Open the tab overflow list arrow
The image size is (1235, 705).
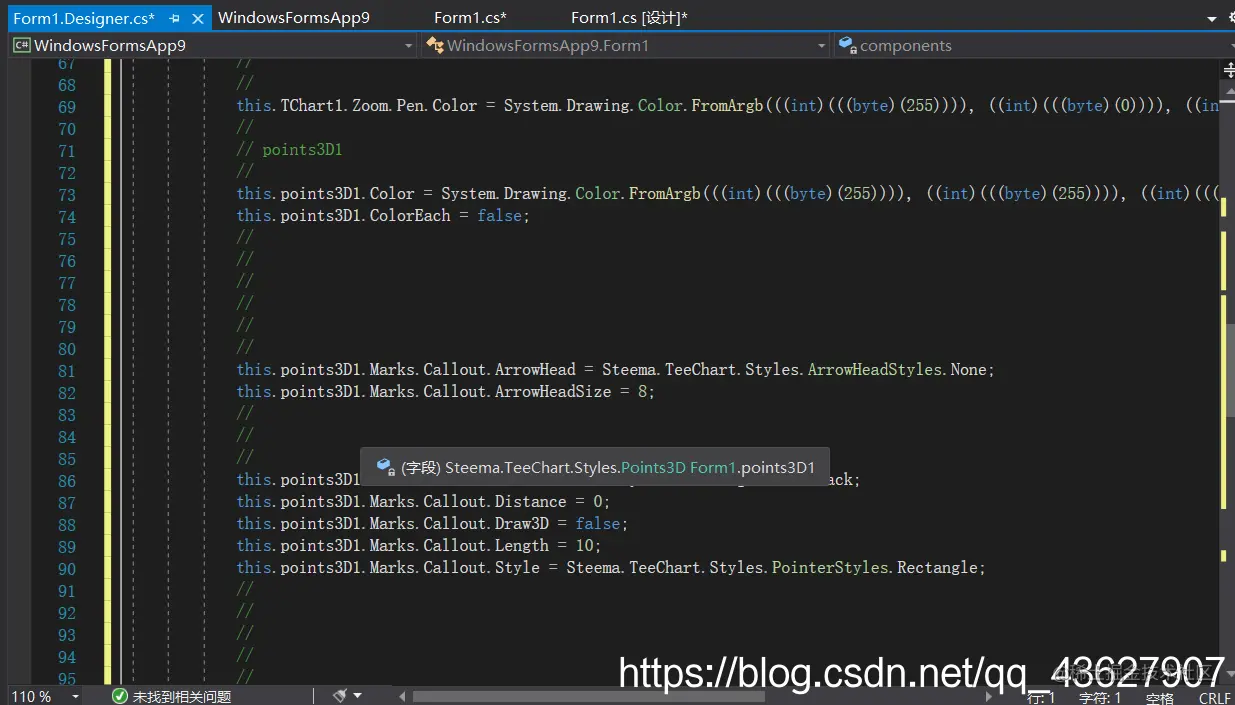click(x=1211, y=18)
